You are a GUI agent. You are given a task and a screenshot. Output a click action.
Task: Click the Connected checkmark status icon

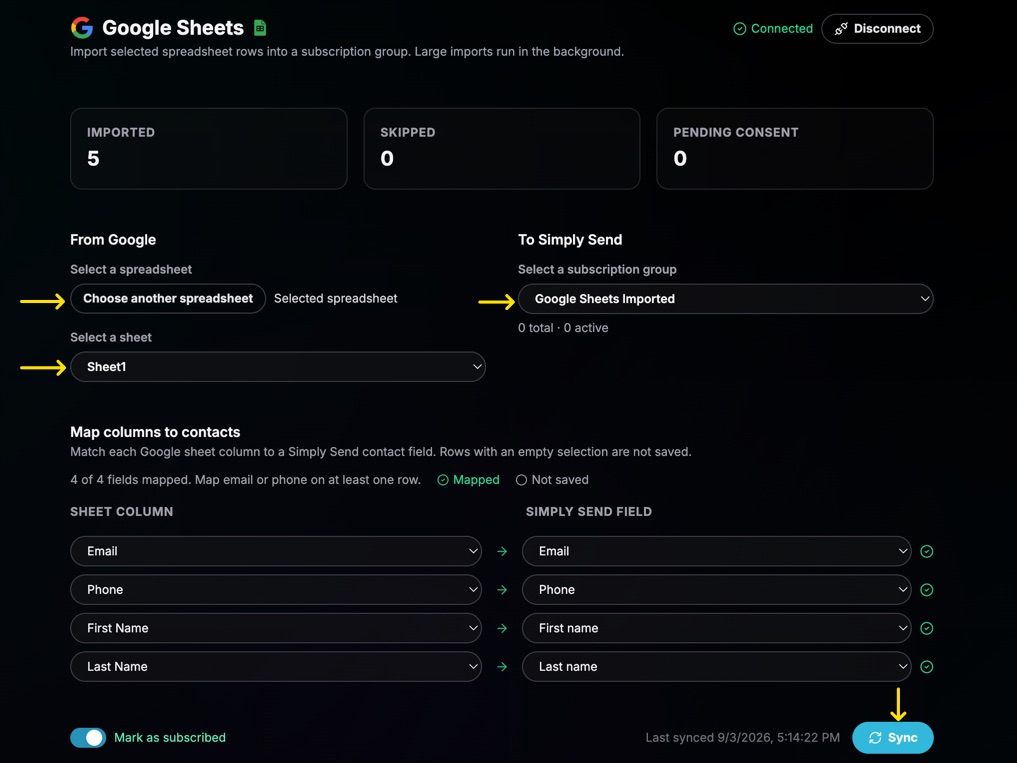coord(739,29)
